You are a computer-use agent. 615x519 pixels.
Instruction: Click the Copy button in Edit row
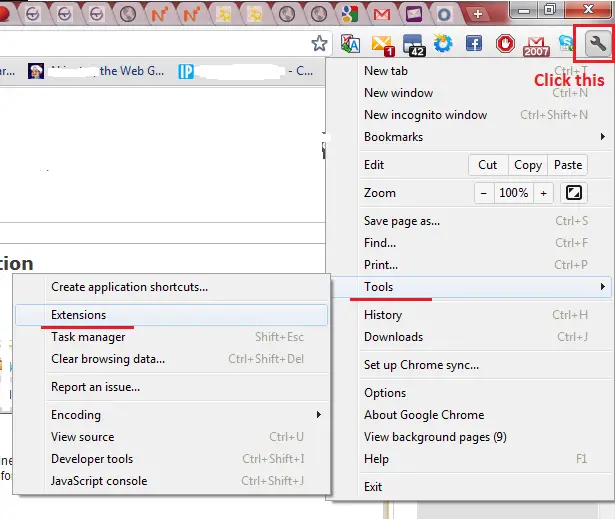(528, 165)
